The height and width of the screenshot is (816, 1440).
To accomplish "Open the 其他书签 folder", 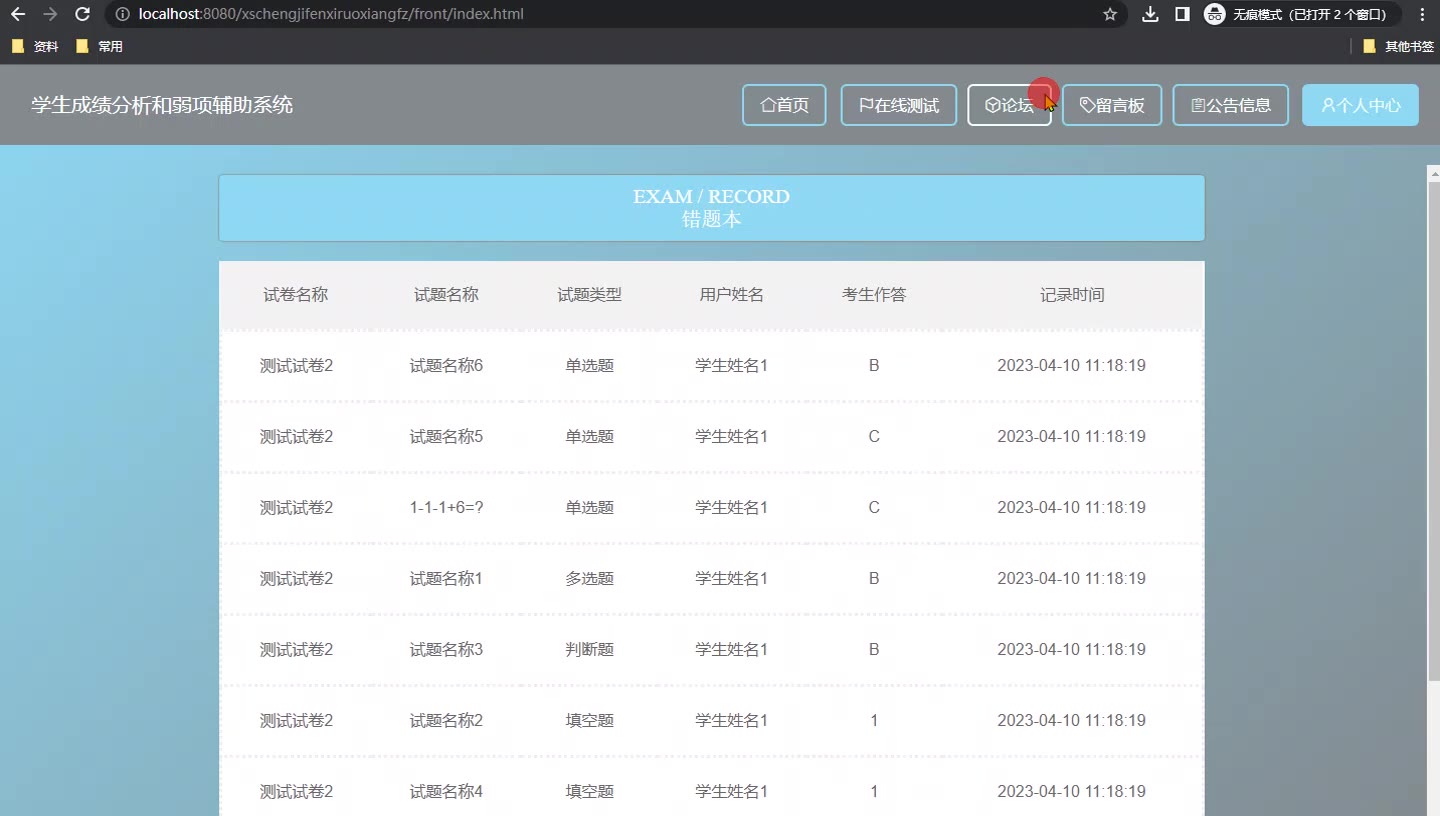I will 1398,46.
